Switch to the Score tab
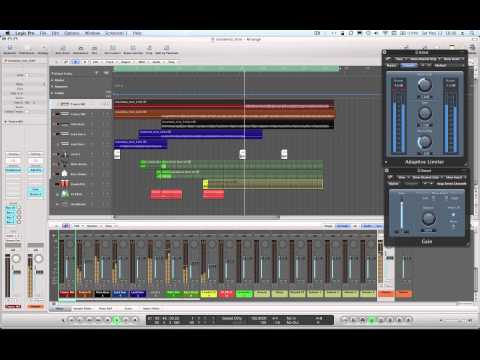480x360 pixels. (x=128, y=309)
